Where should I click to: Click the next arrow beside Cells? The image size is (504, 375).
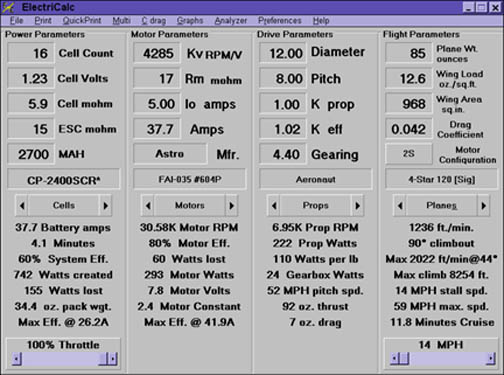(x=105, y=206)
